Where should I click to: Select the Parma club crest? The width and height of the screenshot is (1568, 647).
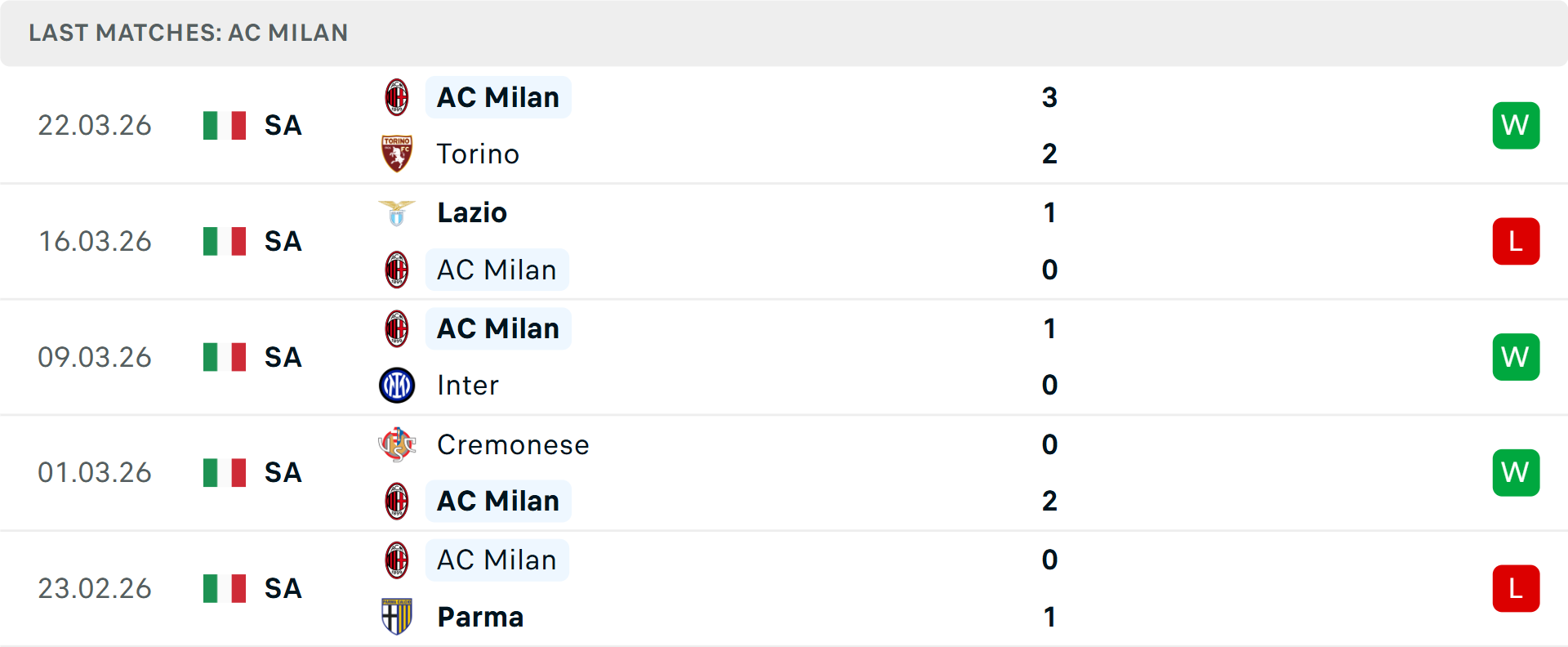(x=398, y=617)
